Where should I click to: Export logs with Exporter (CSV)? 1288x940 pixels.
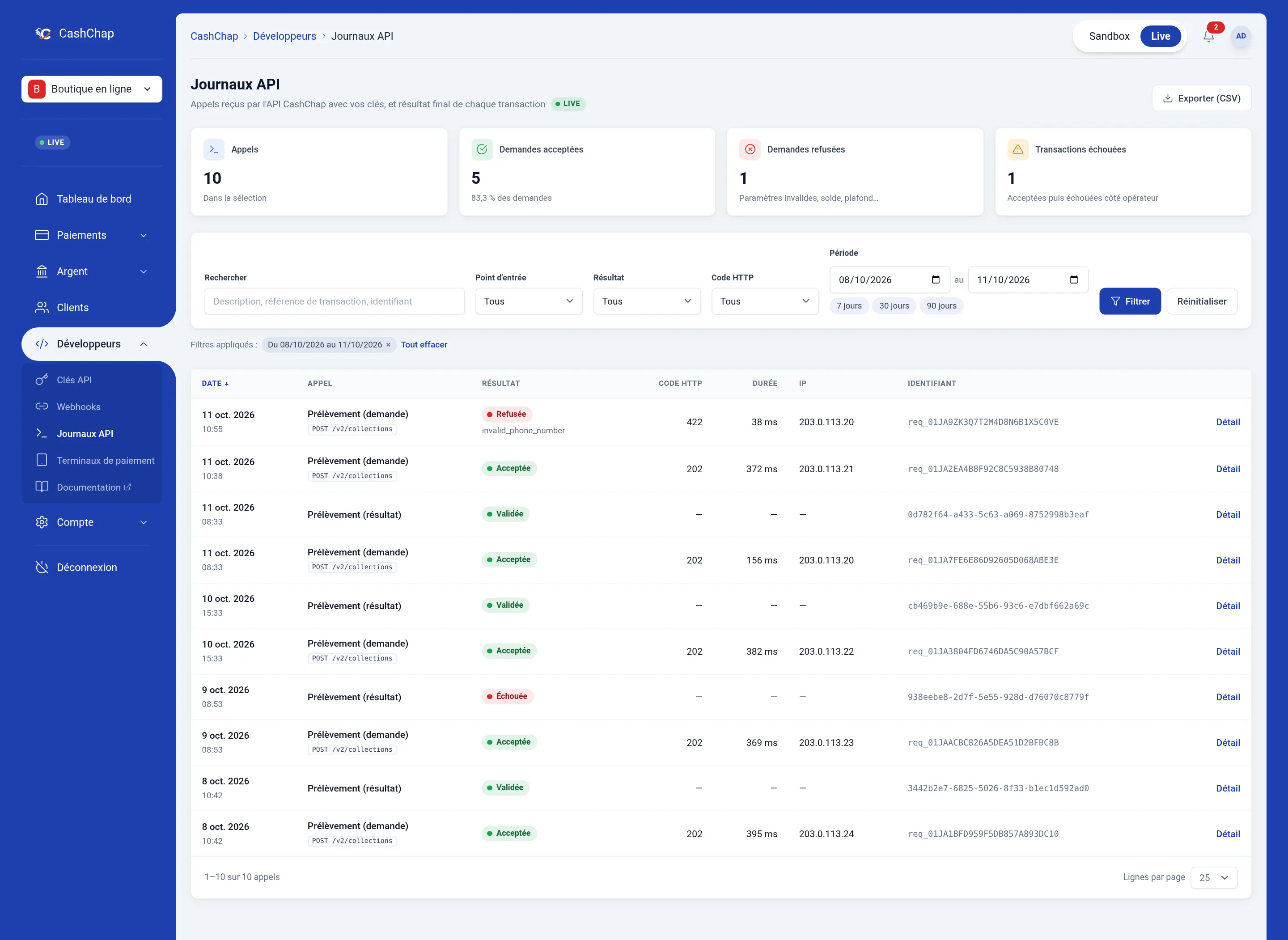(x=1201, y=98)
